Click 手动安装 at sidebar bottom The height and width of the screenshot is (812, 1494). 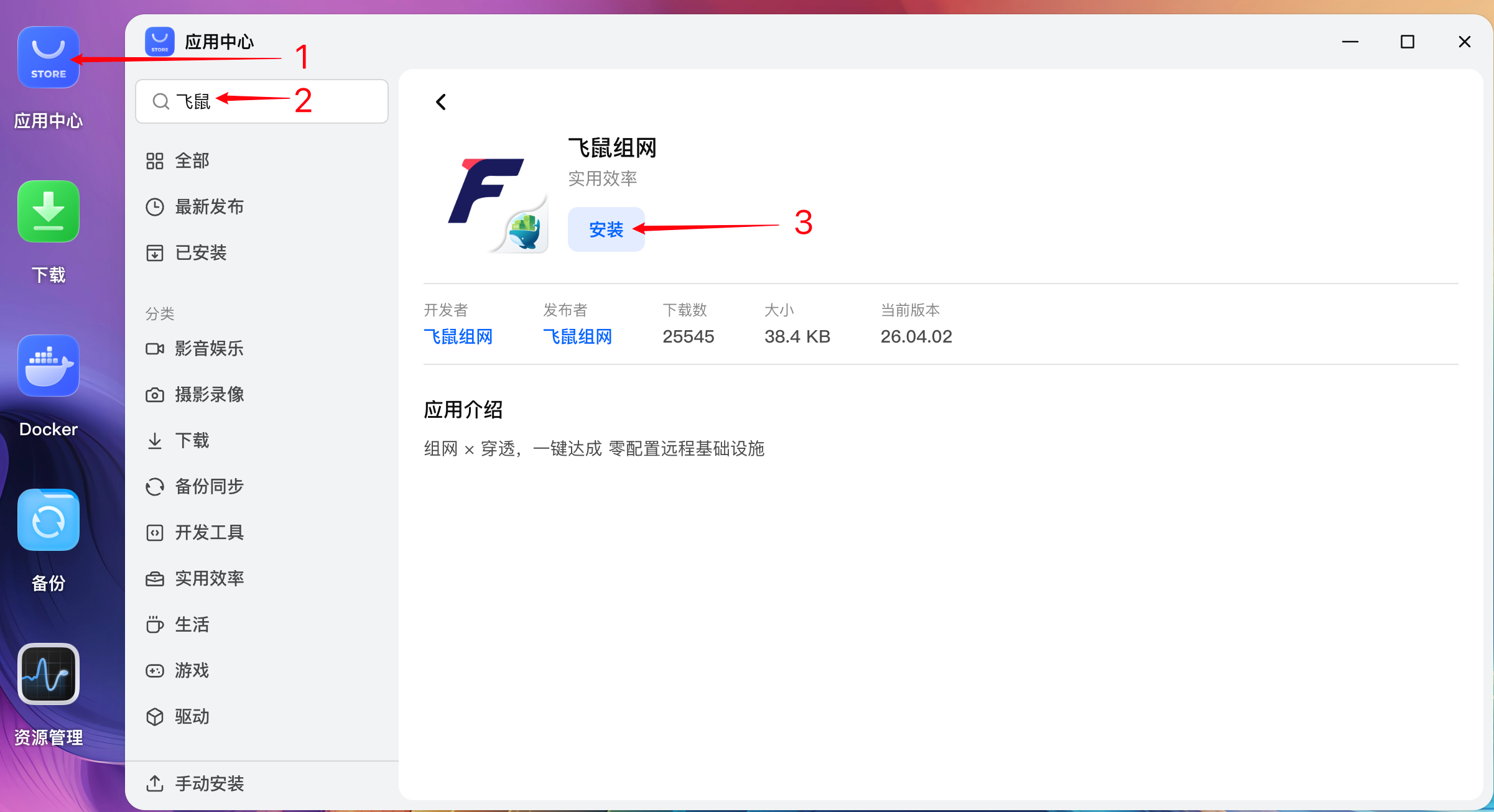tap(262, 784)
